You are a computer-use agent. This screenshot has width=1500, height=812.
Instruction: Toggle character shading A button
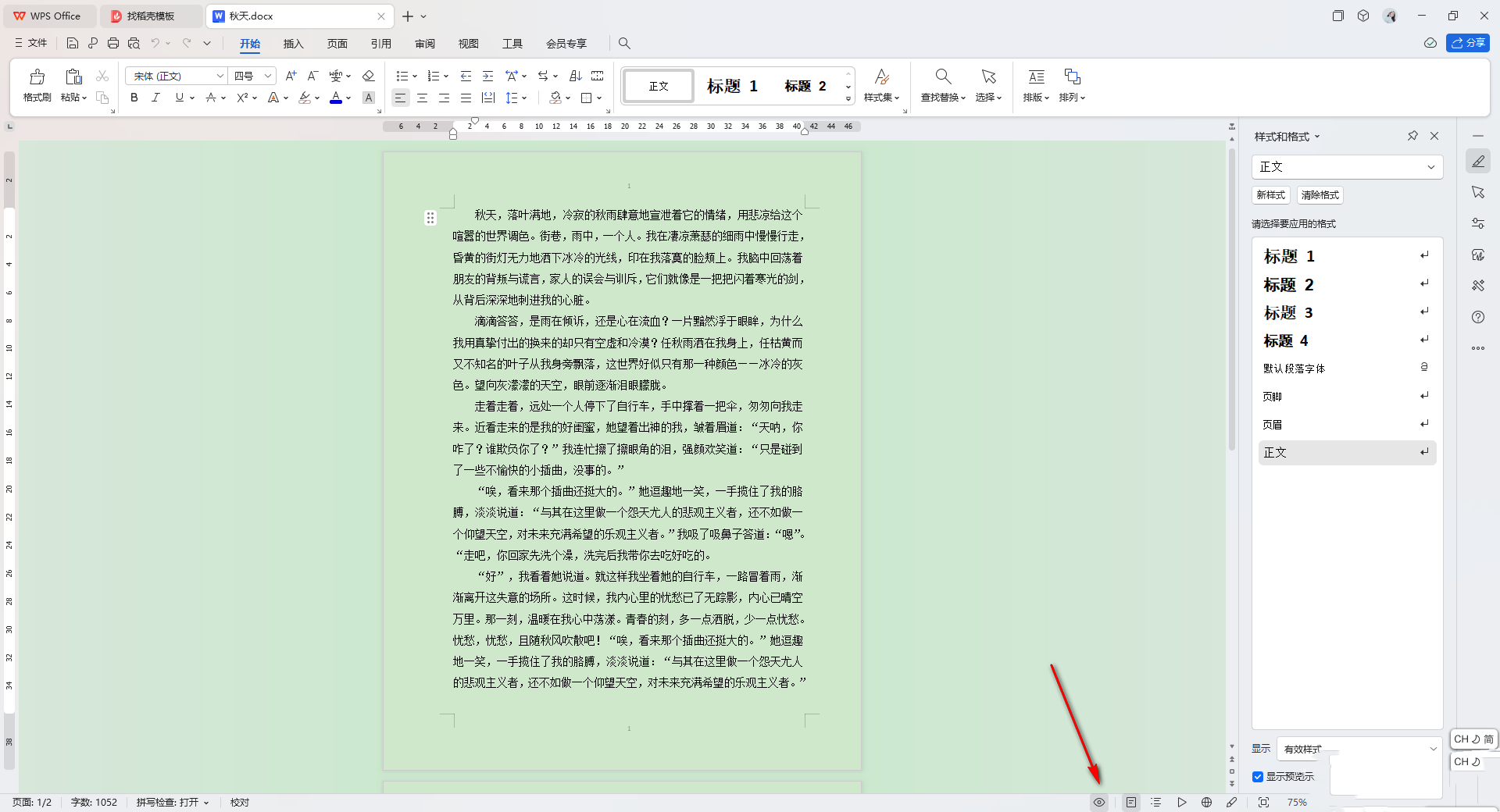point(369,98)
